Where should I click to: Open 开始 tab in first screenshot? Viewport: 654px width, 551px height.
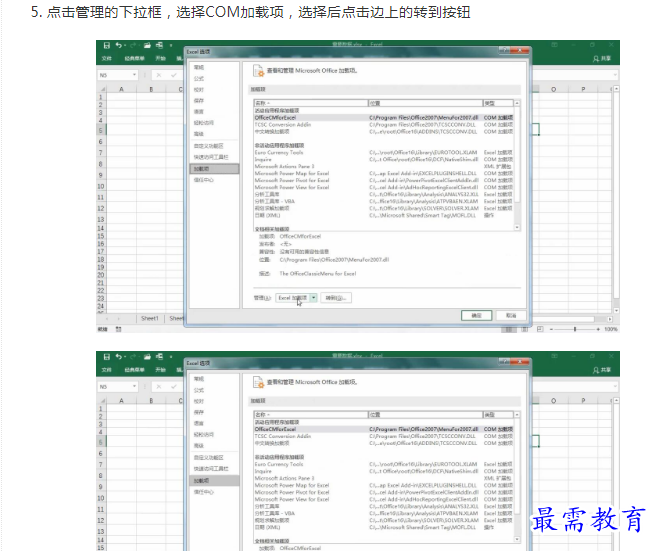(x=161, y=58)
